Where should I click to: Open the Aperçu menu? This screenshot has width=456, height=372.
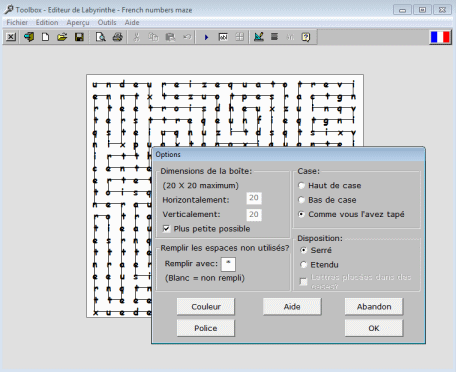78,22
